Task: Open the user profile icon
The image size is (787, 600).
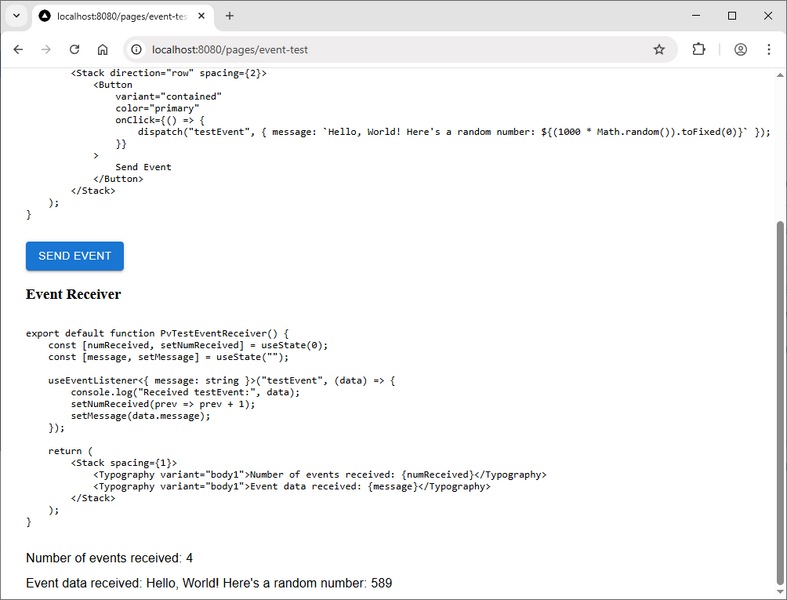Action: coord(741,49)
